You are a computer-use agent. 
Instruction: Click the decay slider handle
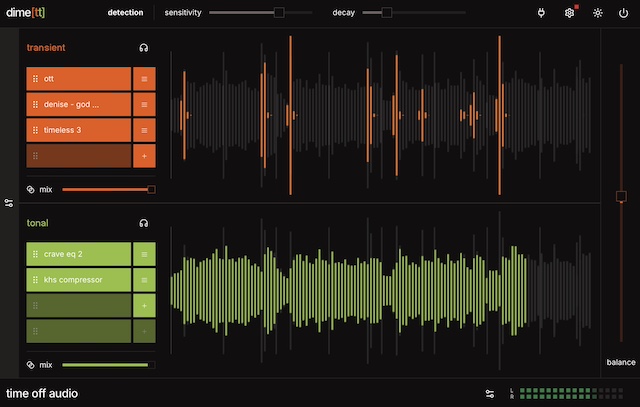tap(387, 13)
